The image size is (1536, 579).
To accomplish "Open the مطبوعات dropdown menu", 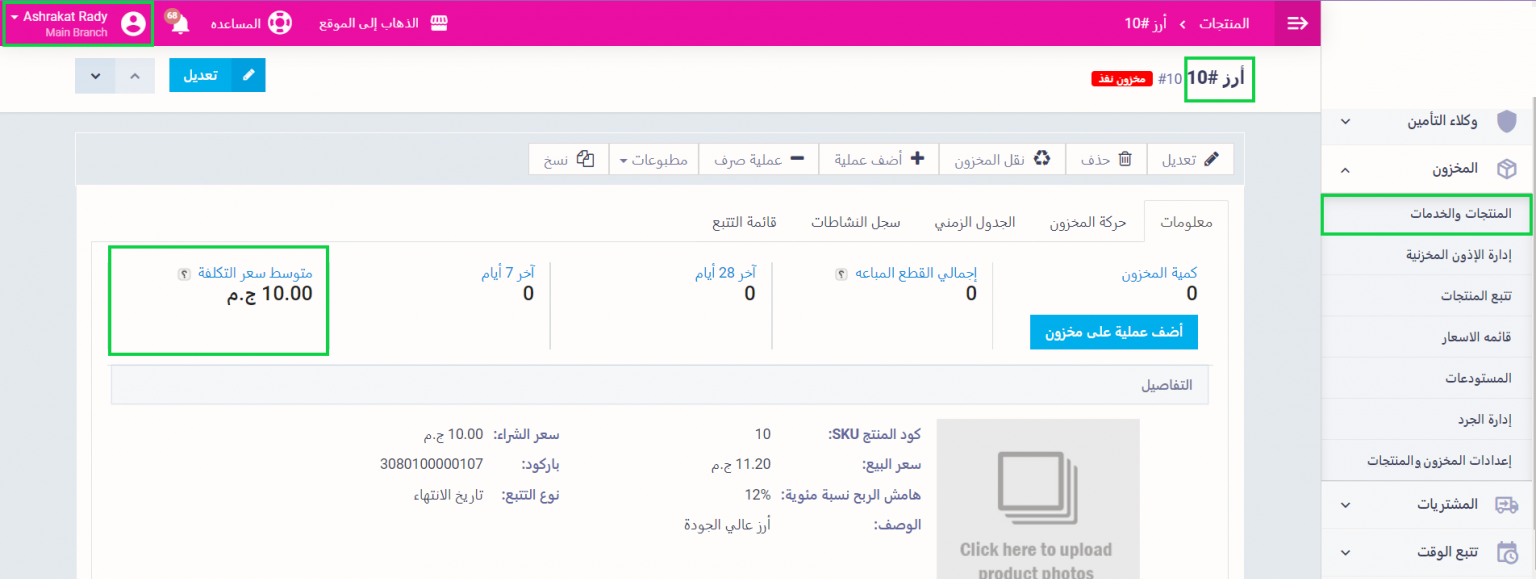I will coord(654,159).
